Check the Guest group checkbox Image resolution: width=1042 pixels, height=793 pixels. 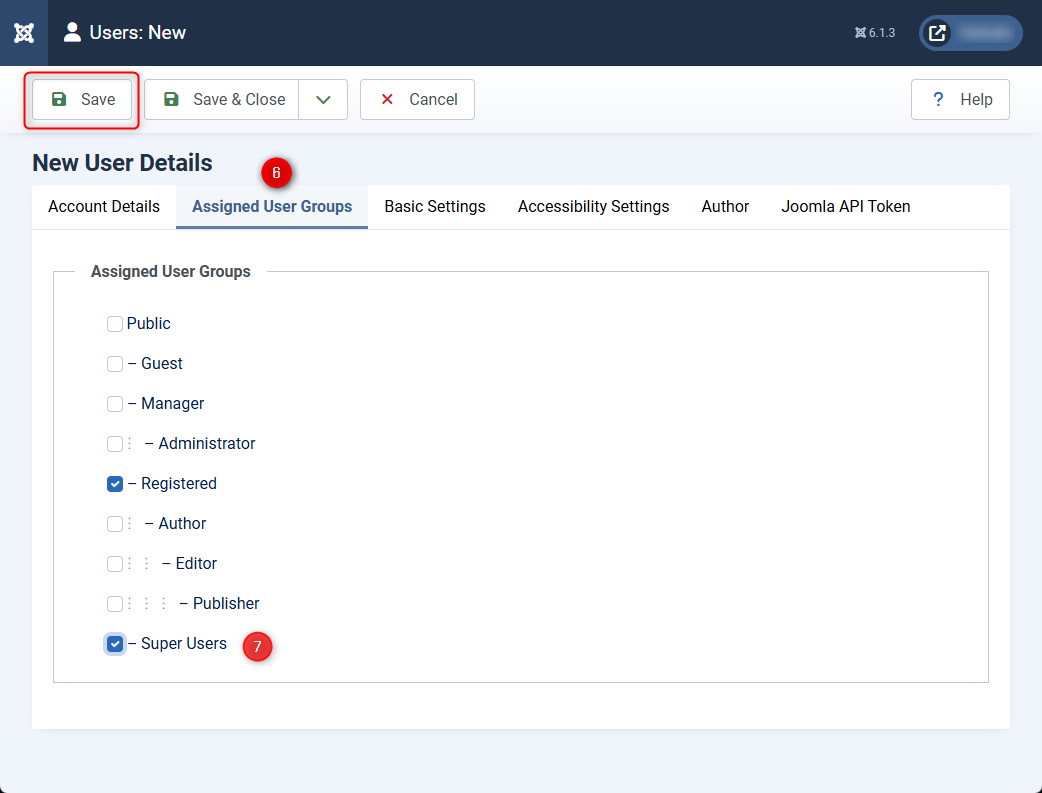click(x=115, y=364)
